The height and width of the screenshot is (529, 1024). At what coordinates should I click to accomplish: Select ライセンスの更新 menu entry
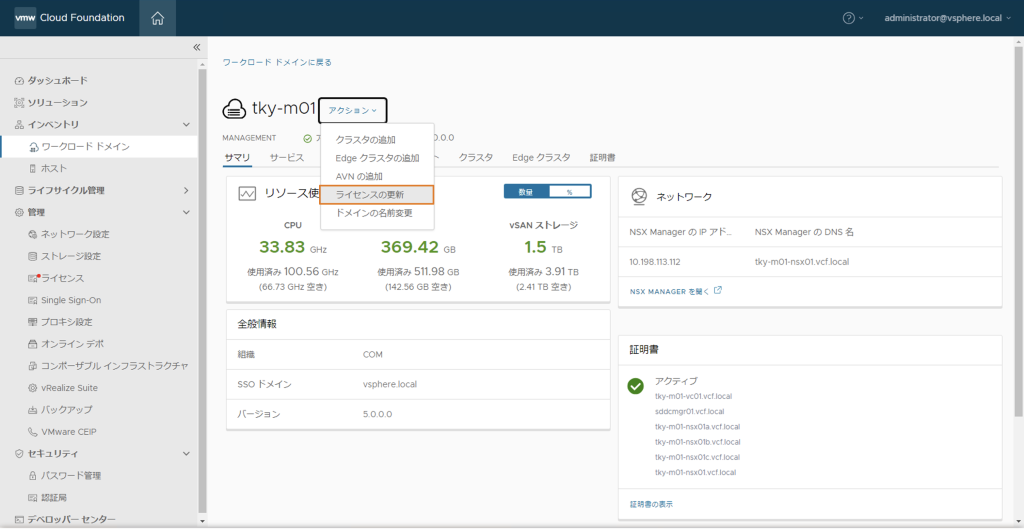[x=370, y=194]
